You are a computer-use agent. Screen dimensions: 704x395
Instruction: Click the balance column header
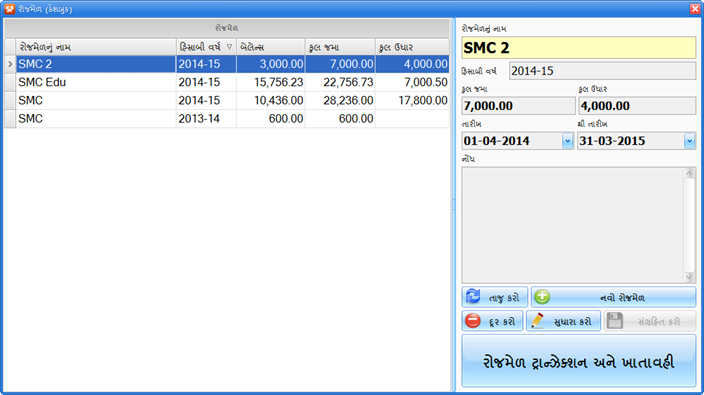coord(270,47)
